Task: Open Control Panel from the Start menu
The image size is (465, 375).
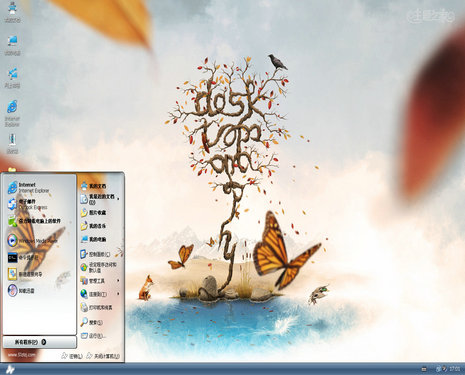Action: (100, 254)
